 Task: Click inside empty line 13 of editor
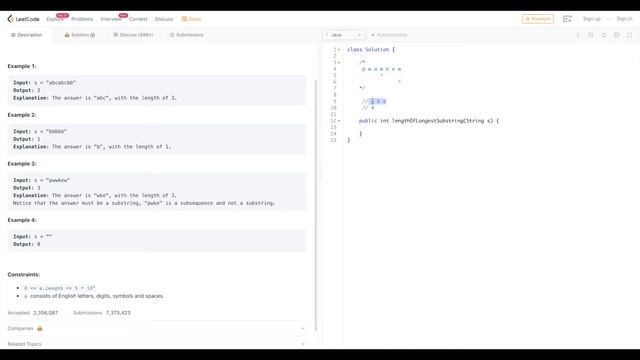(x=490, y=127)
